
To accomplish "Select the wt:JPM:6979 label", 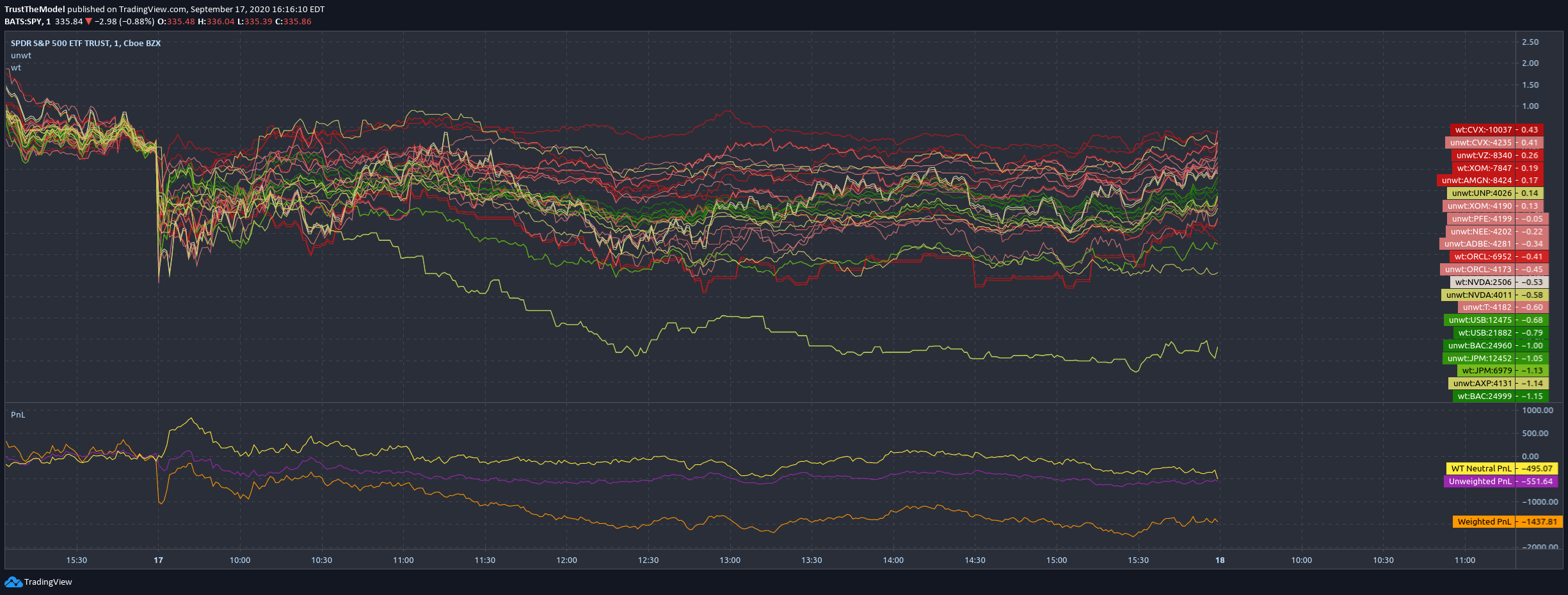I will point(1503,370).
